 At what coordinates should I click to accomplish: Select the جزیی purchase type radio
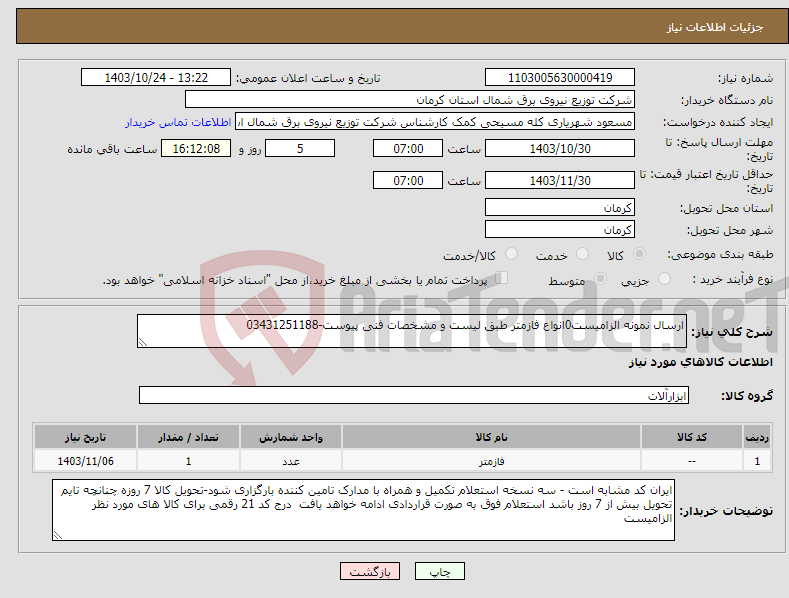(664, 278)
